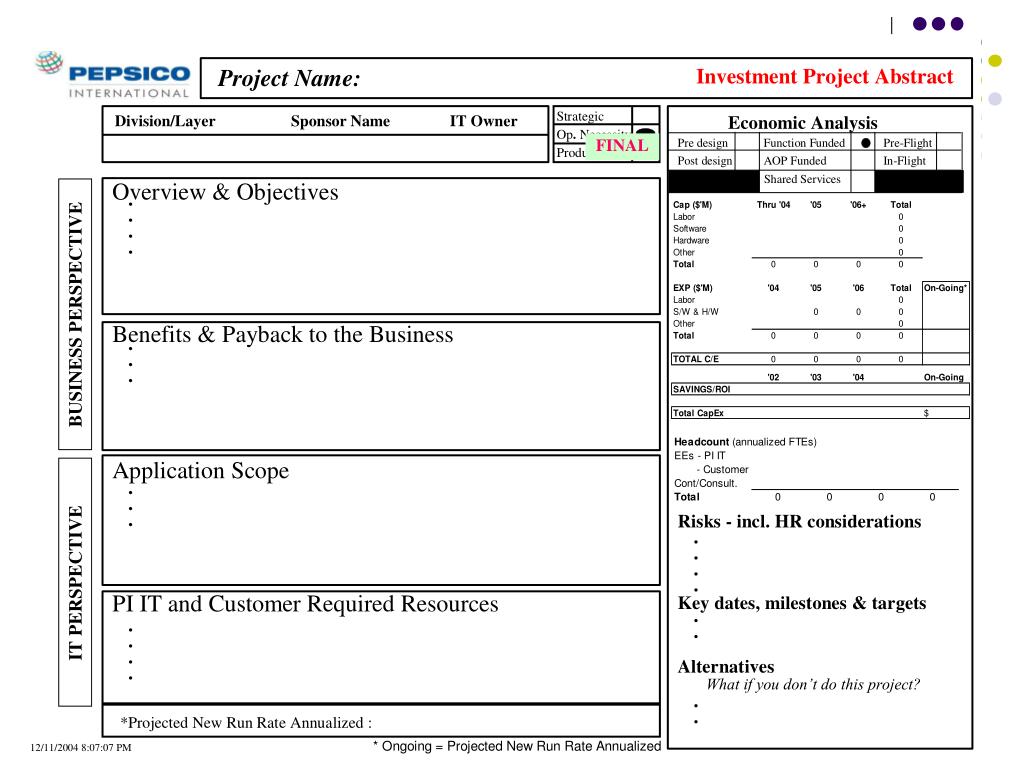Image resolution: width=1024 pixels, height=768 pixels.
Task: Click the 'IT Owner' header
Action: [483, 121]
